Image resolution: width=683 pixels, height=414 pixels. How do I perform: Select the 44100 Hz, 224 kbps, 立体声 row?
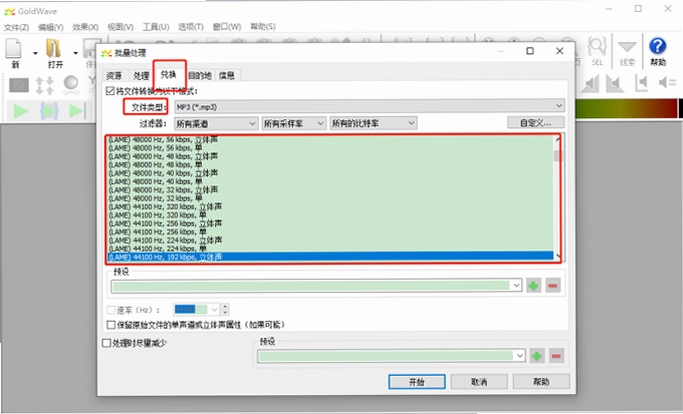coord(331,240)
